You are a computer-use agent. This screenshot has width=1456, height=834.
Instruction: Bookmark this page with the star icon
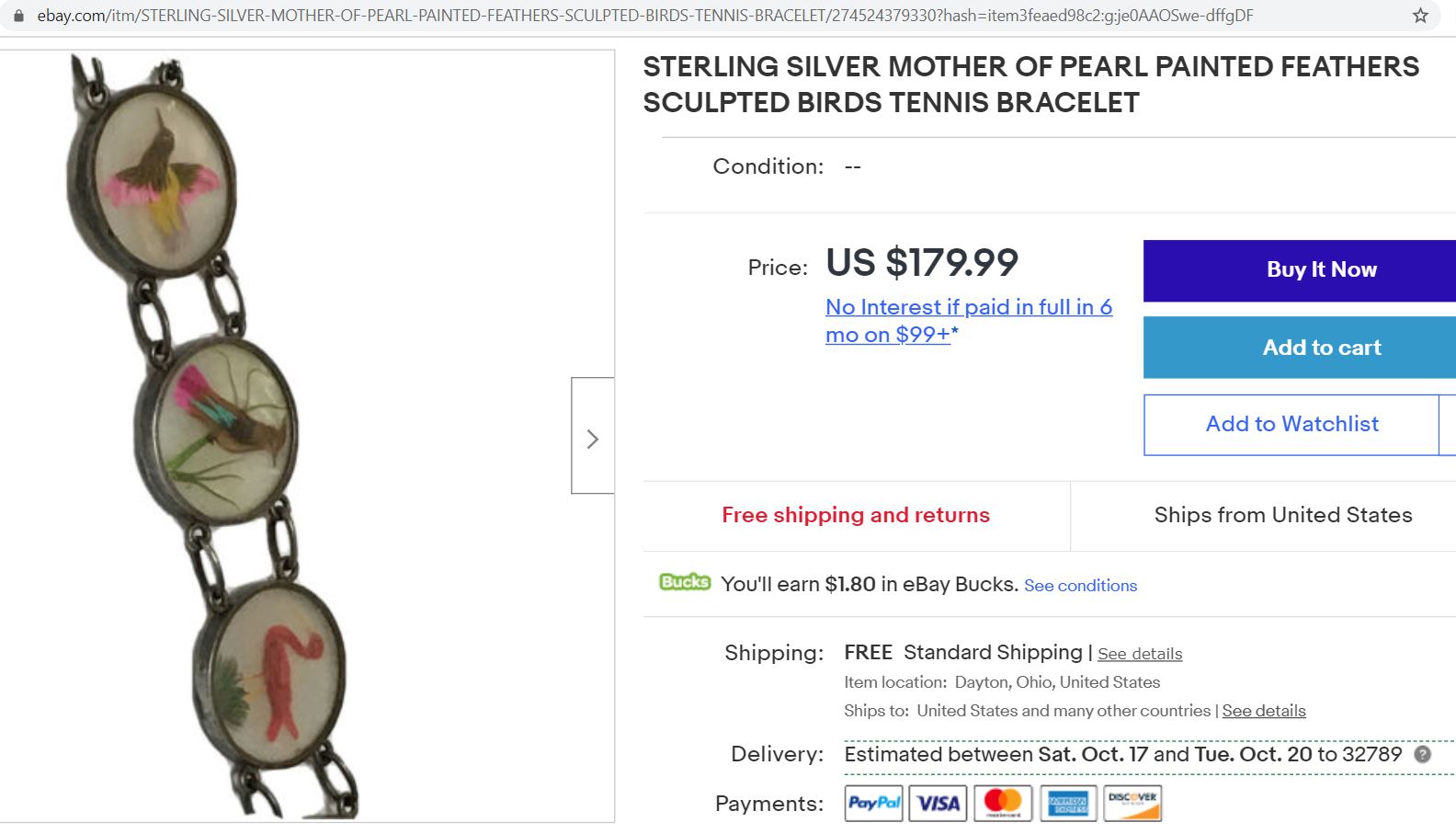point(1420,16)
